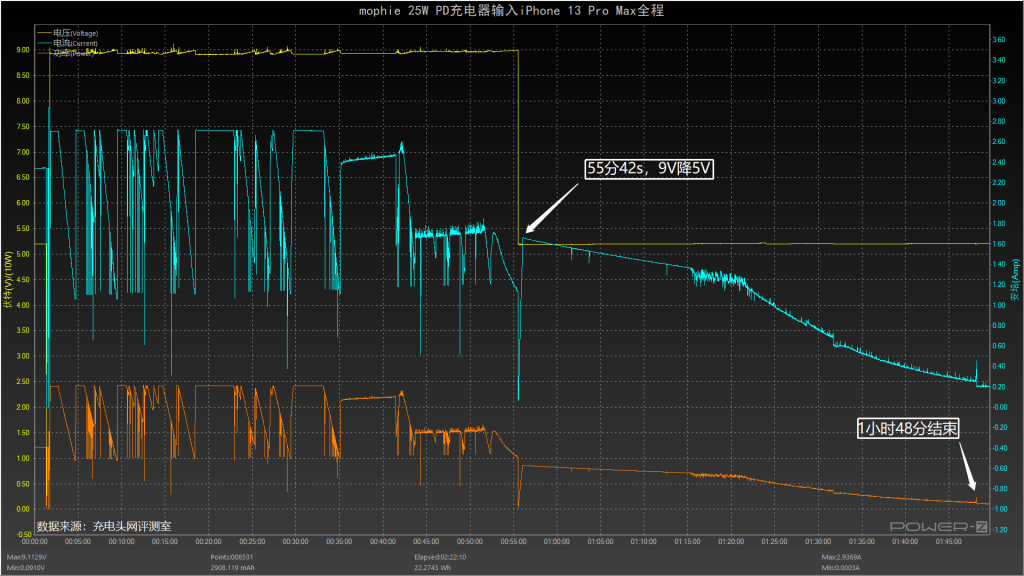The image size is (1024, 576).
Task: Toggle the Power legend entry
Action: tap(70, 53)
